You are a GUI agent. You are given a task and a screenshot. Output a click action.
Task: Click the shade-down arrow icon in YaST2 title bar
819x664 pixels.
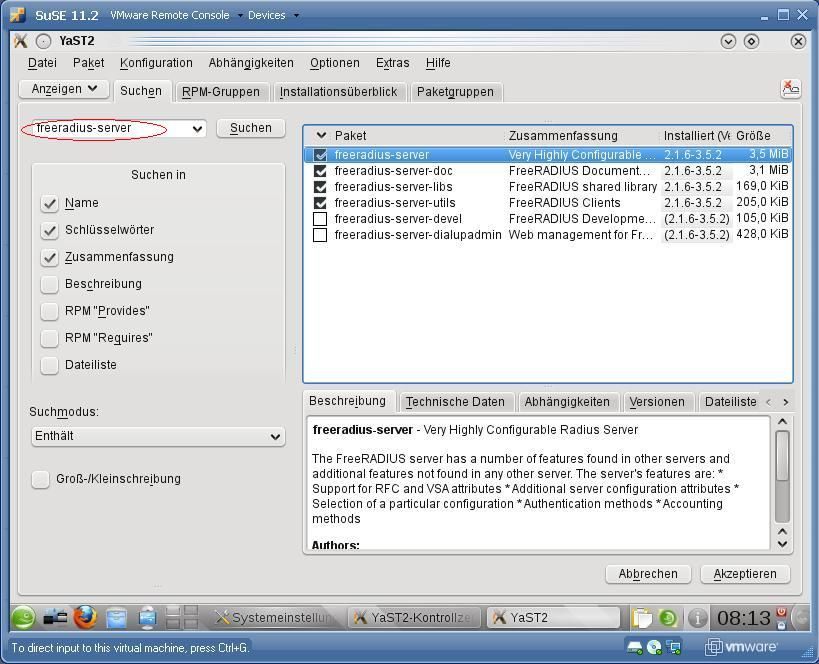click(x=728, y=41)
